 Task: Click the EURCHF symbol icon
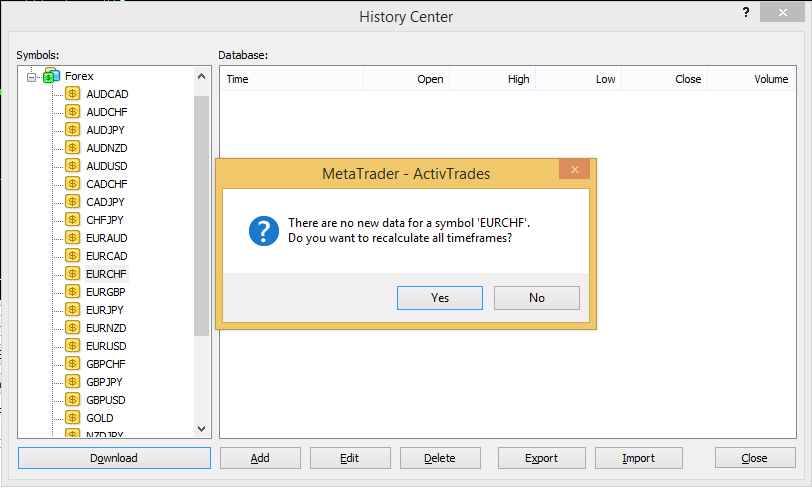72,274
